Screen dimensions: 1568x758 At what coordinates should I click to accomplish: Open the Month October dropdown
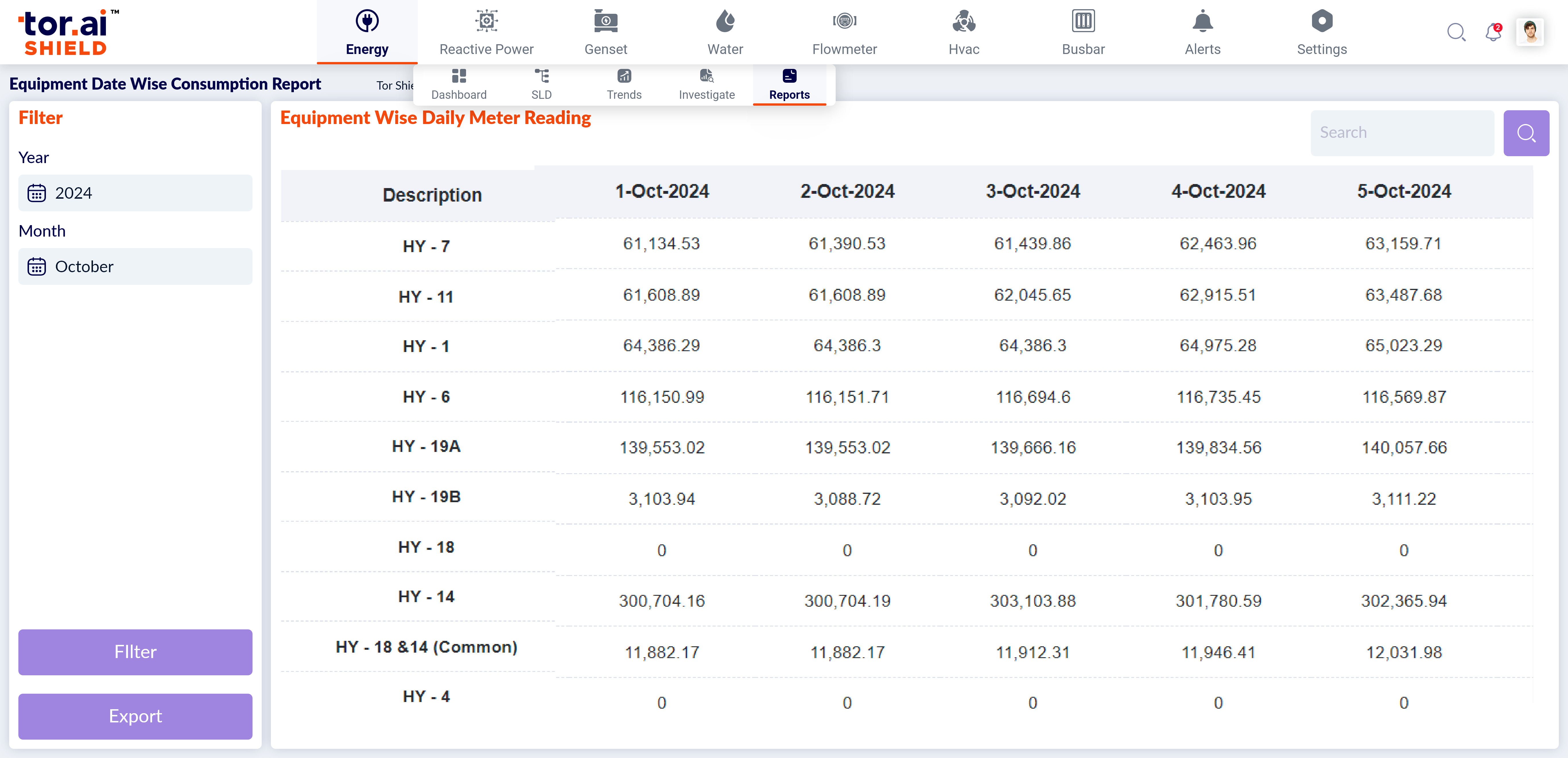(x=135, y=267)
